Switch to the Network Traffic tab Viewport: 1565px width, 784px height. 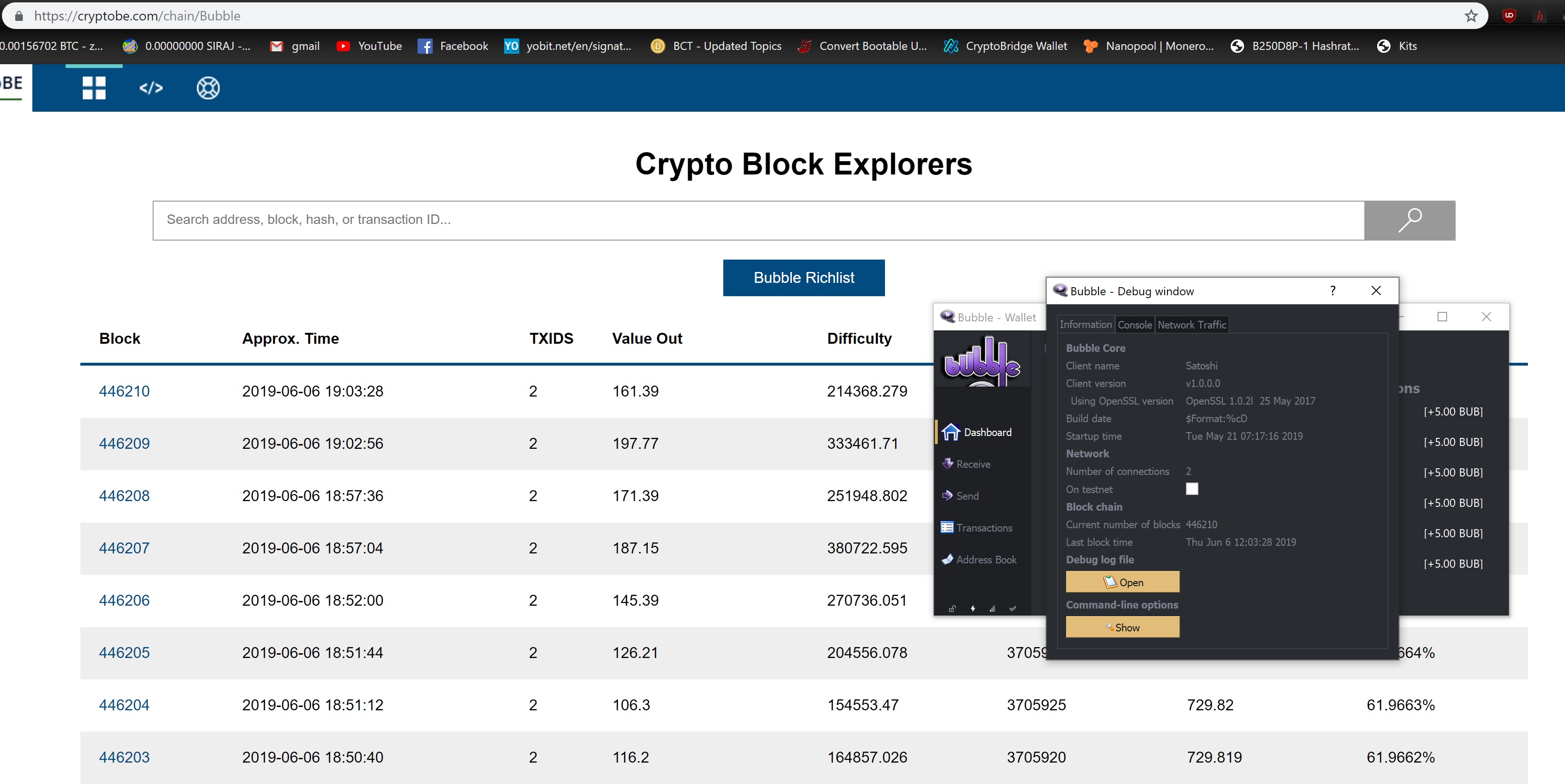click(1191, 324)
